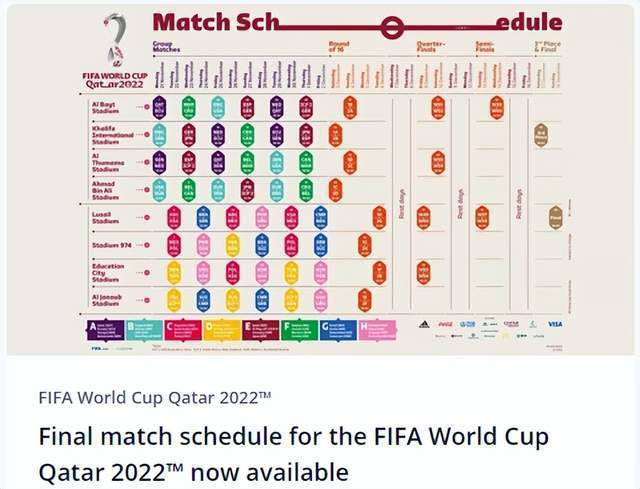Select the Lusail Stadium row label
640x489 pixels.
[105, 218]
